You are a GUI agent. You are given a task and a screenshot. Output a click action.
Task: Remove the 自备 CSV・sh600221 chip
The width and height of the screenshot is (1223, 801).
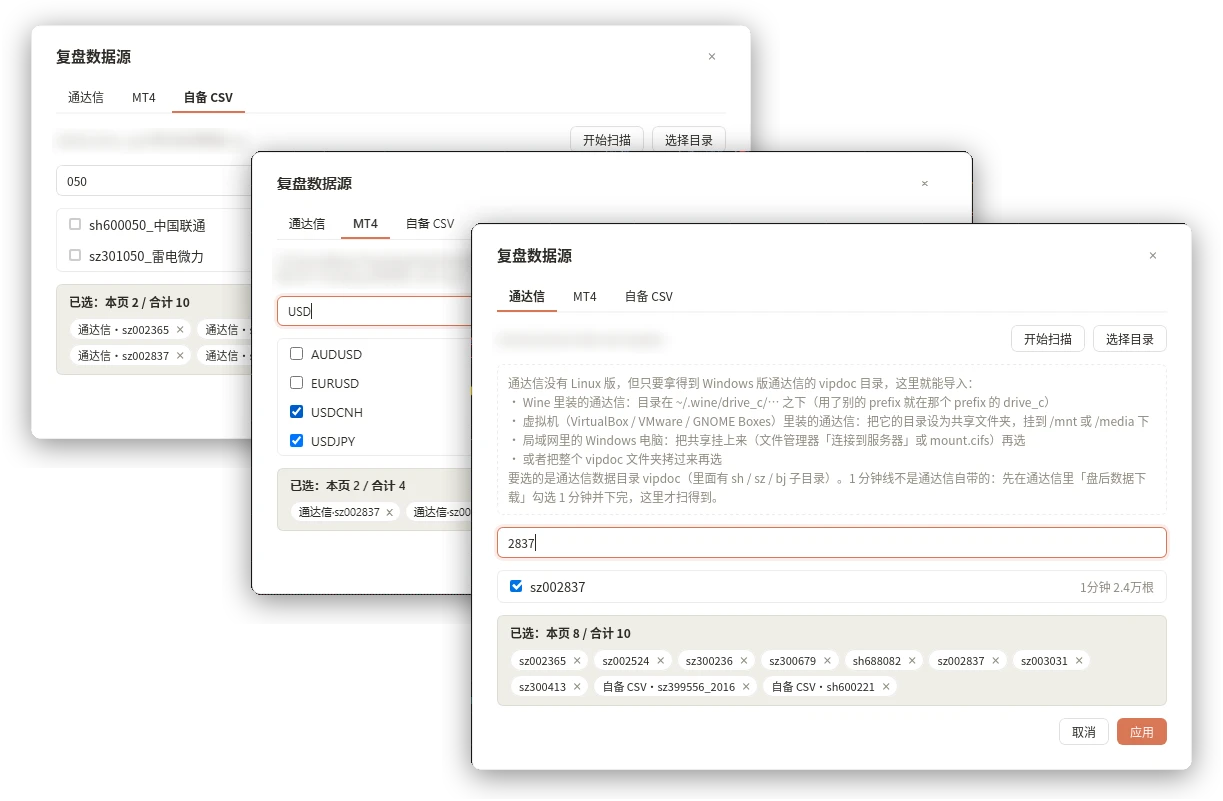tap(886, 687)
